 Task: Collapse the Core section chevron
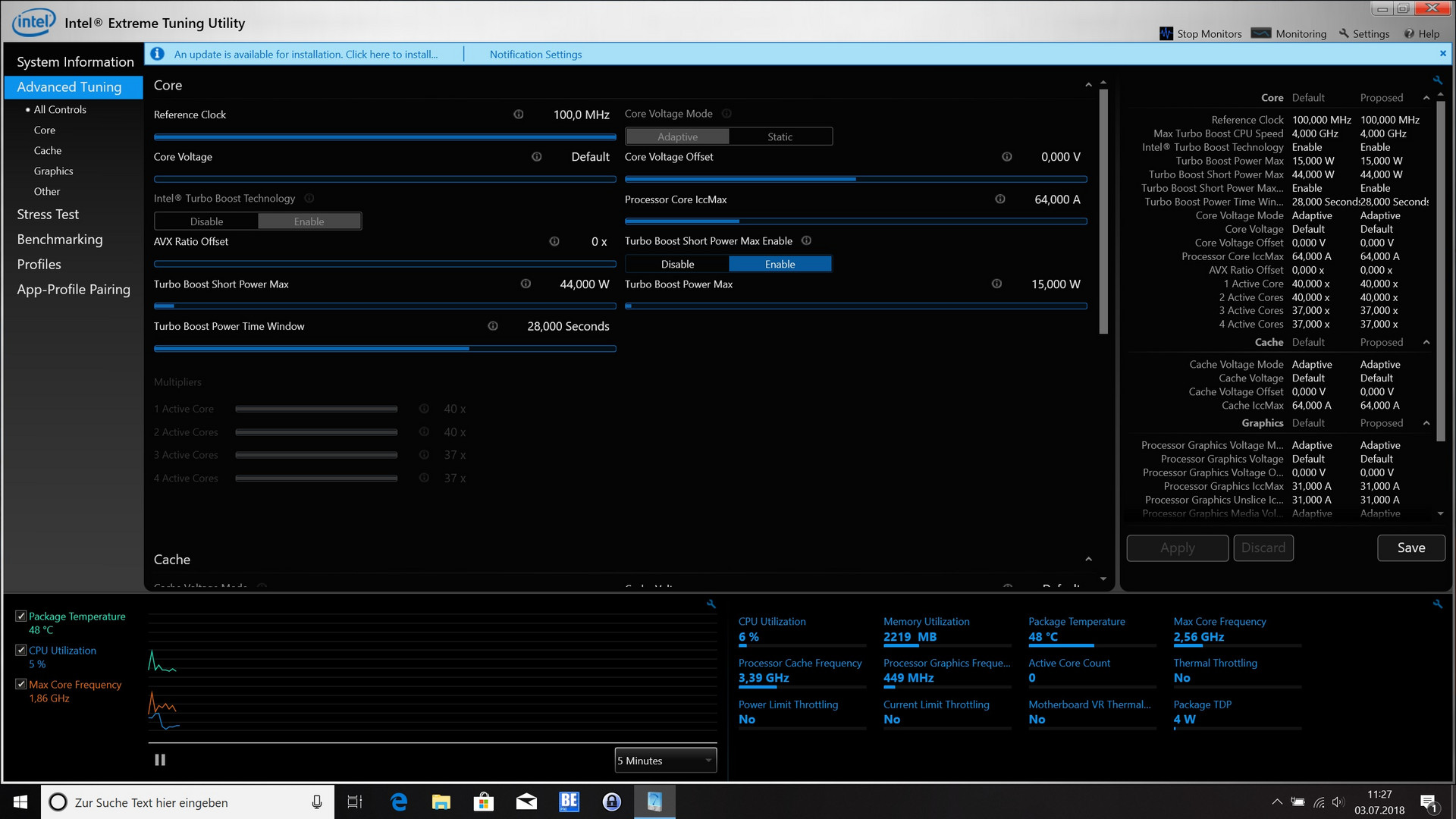[x=1088, y=86]
